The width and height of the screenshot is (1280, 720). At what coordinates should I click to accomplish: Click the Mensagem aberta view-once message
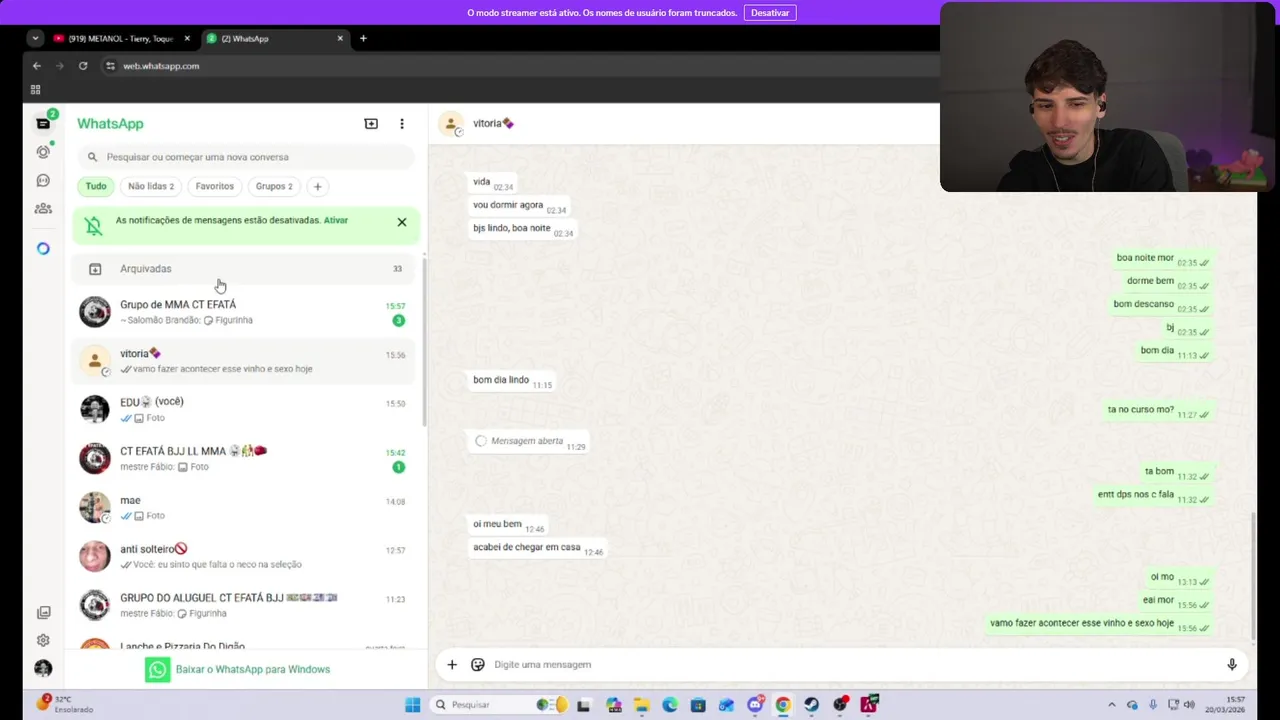(528, 441)
